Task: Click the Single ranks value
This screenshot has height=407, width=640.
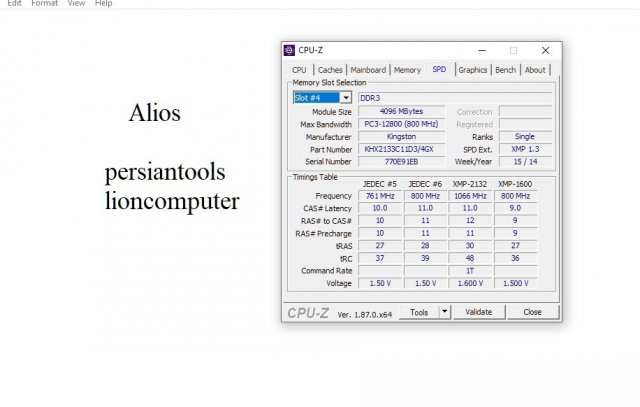Action: pyautogui.click(x=525, y=136)
